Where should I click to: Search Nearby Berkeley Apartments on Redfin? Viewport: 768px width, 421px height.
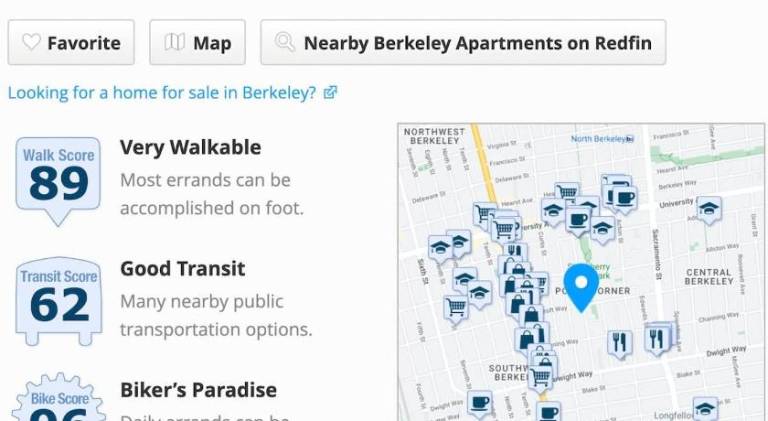[x=463, y=43]
